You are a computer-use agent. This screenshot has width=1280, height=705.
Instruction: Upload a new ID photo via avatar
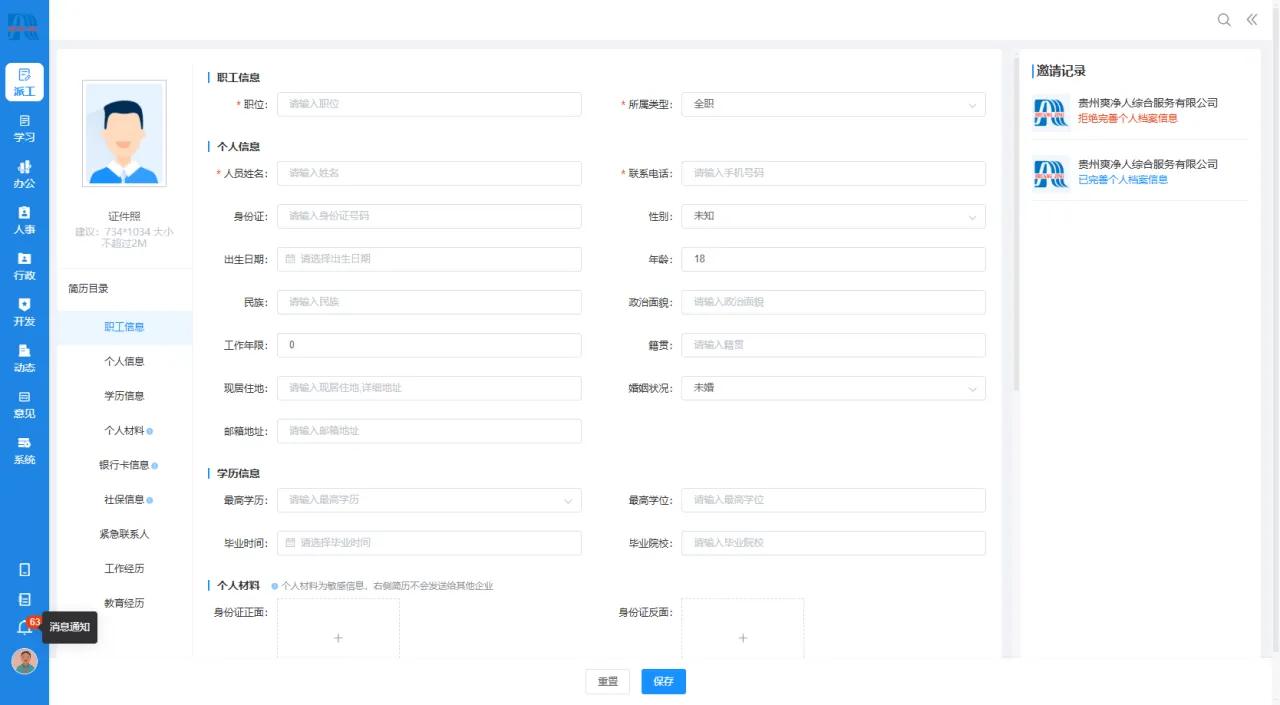click(x=124, y=134)
